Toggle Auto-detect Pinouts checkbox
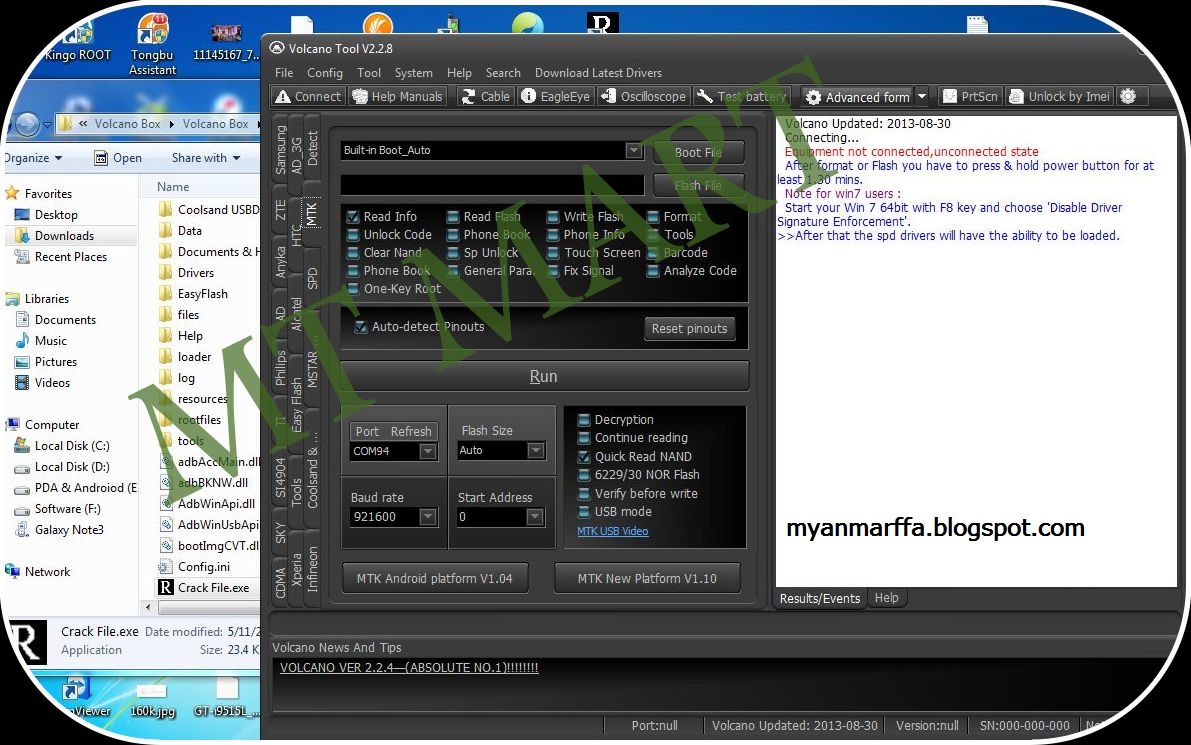Image resolution: width=1191 pixels, height=745 pixels. [361, 327]
